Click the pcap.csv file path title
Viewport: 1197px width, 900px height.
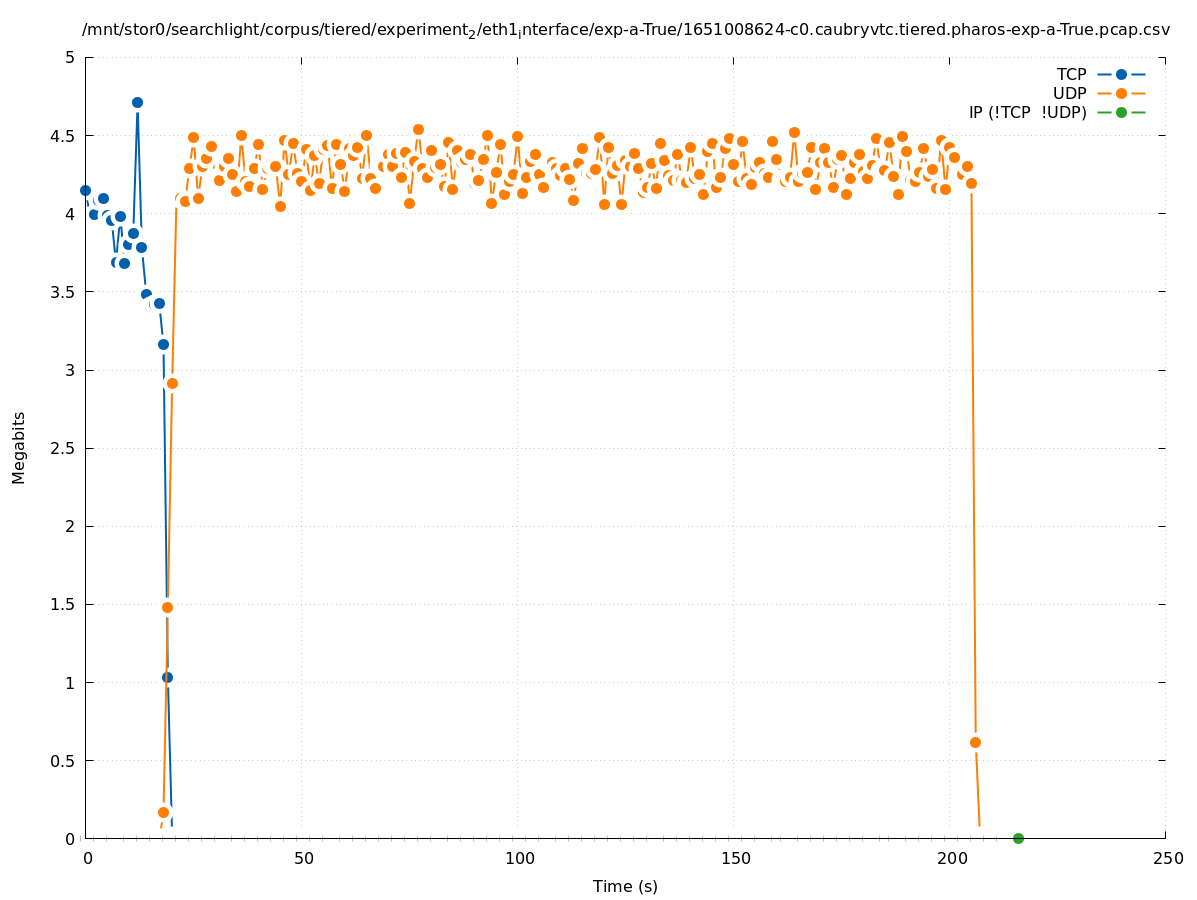625,31
